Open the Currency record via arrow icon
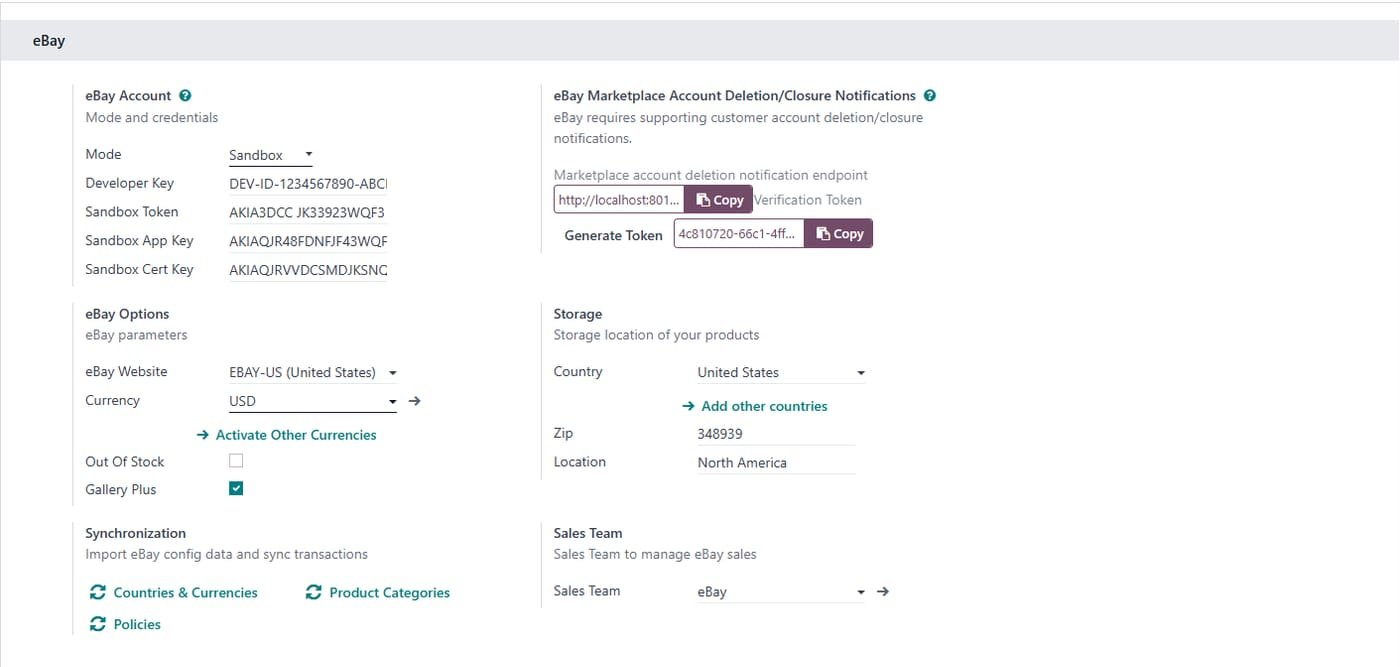Viewport: 1400px width, 667px height. point(415,401)
